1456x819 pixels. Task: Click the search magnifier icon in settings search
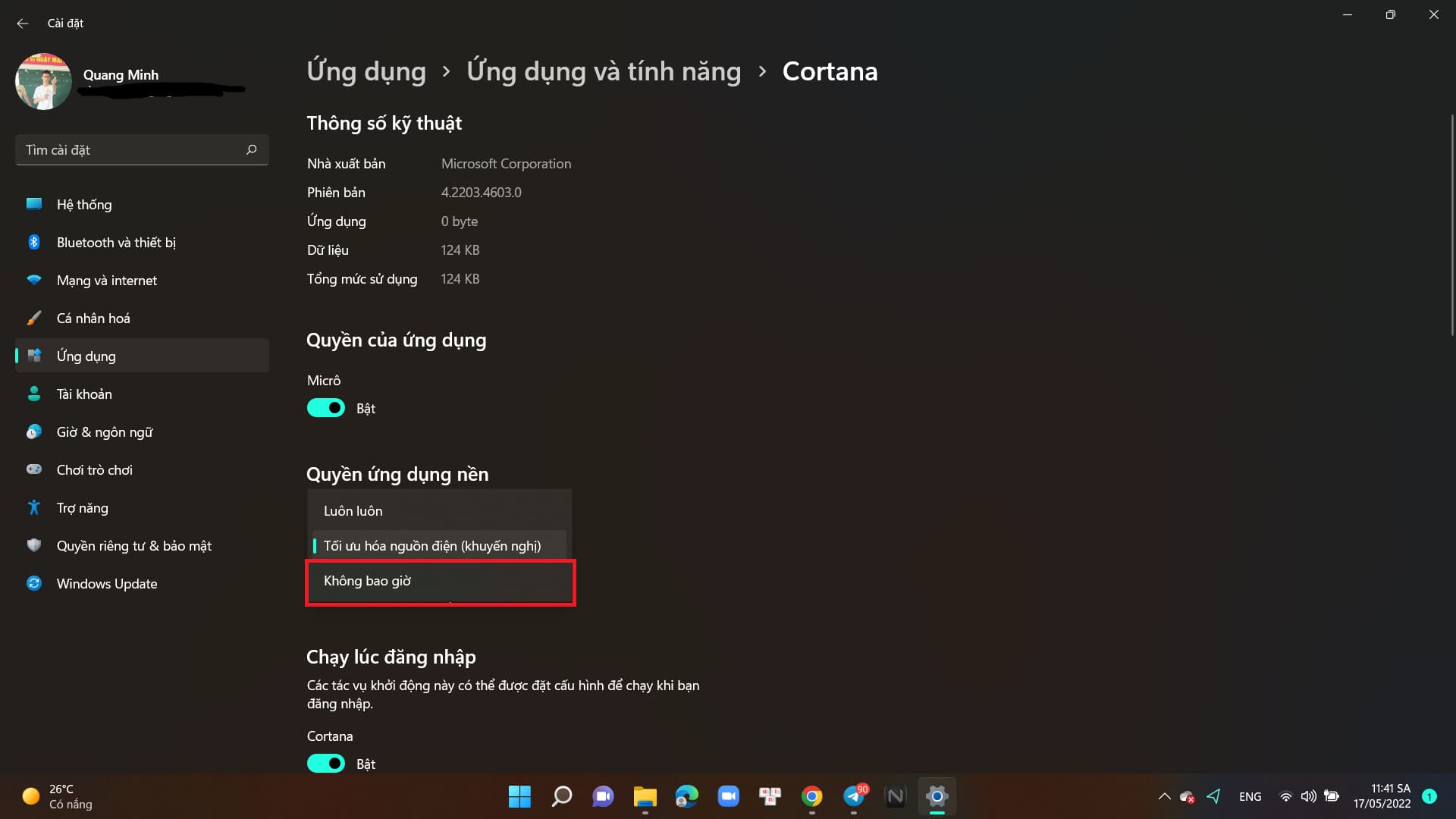252,149
